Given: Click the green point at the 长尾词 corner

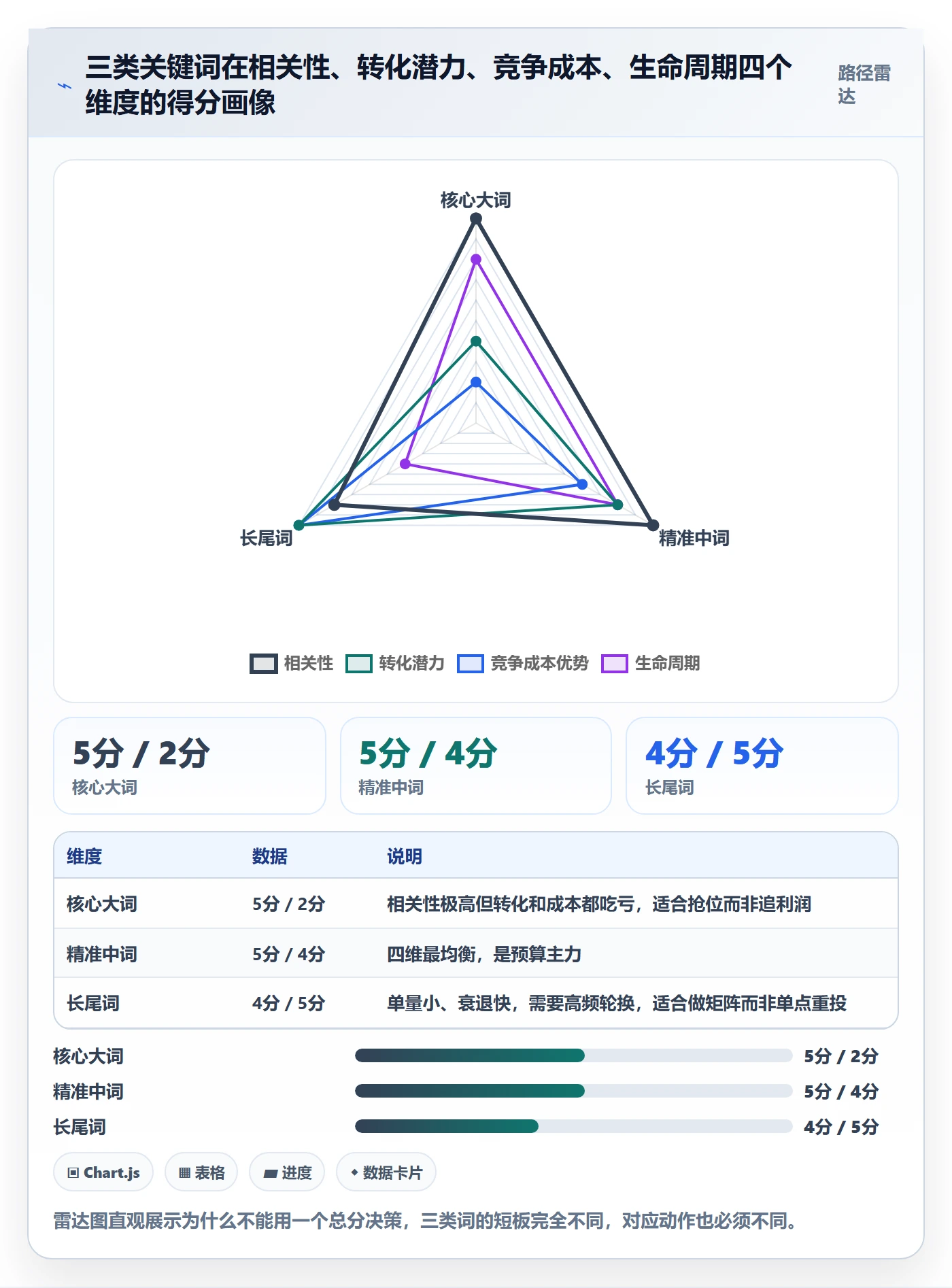Looking at the screenshot, I should click(x=299, y=525).
